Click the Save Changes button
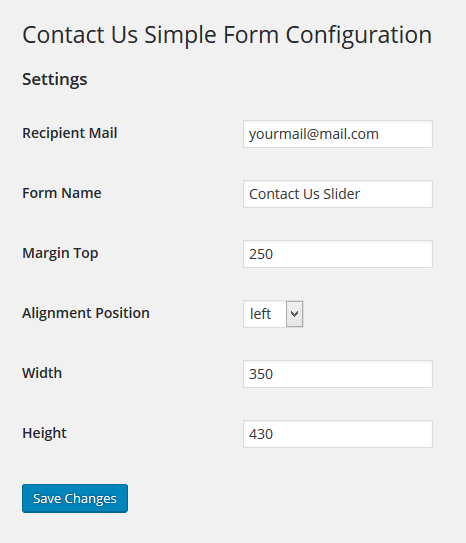This screenshot has height=543, width=466. click(75, 498)
